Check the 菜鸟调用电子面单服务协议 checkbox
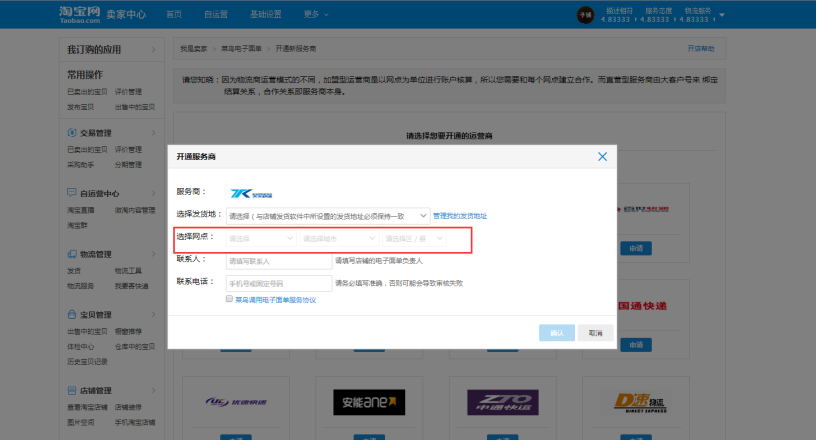817x440 pixels. pos(230,299)
